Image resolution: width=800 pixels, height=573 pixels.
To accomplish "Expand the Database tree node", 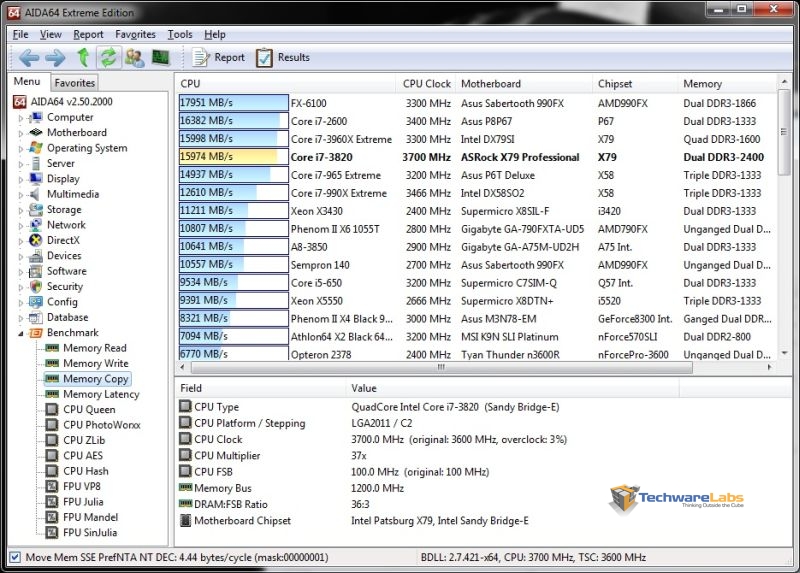I will (20, 318).
